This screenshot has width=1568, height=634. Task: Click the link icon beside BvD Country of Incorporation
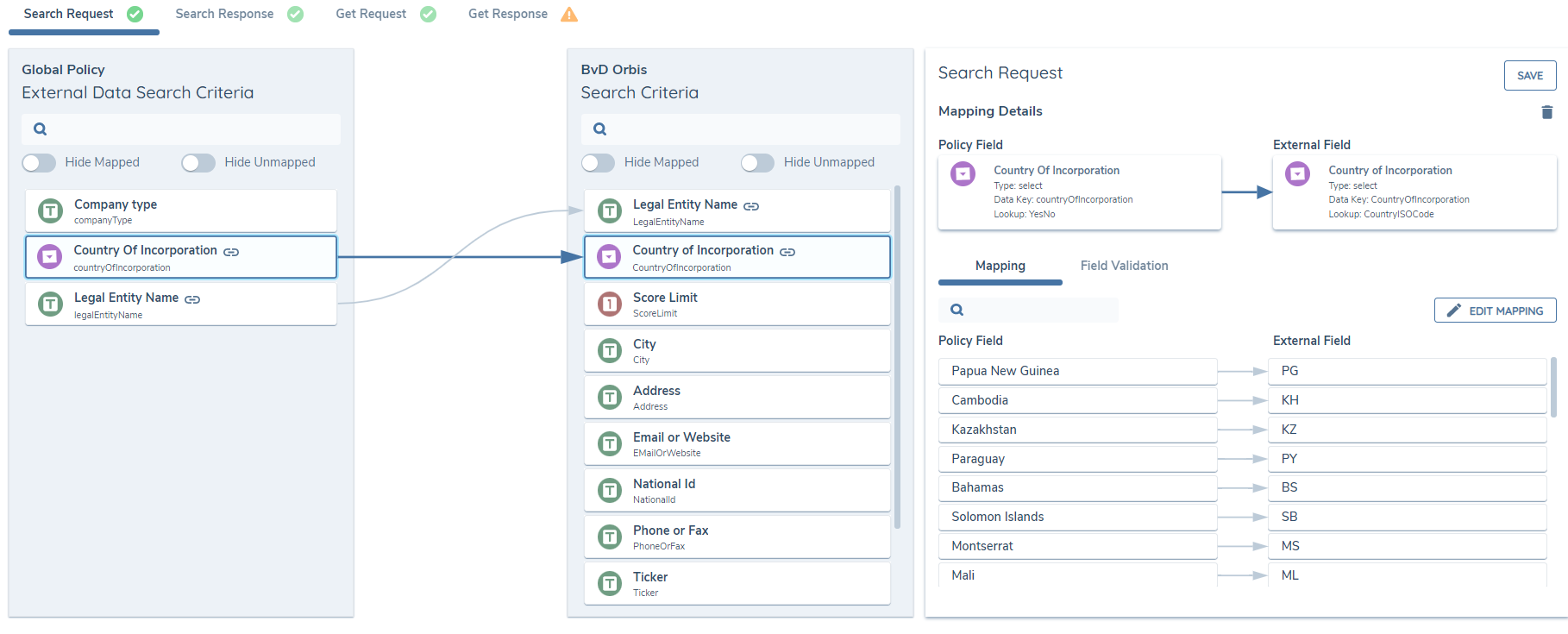click(787, 252)
